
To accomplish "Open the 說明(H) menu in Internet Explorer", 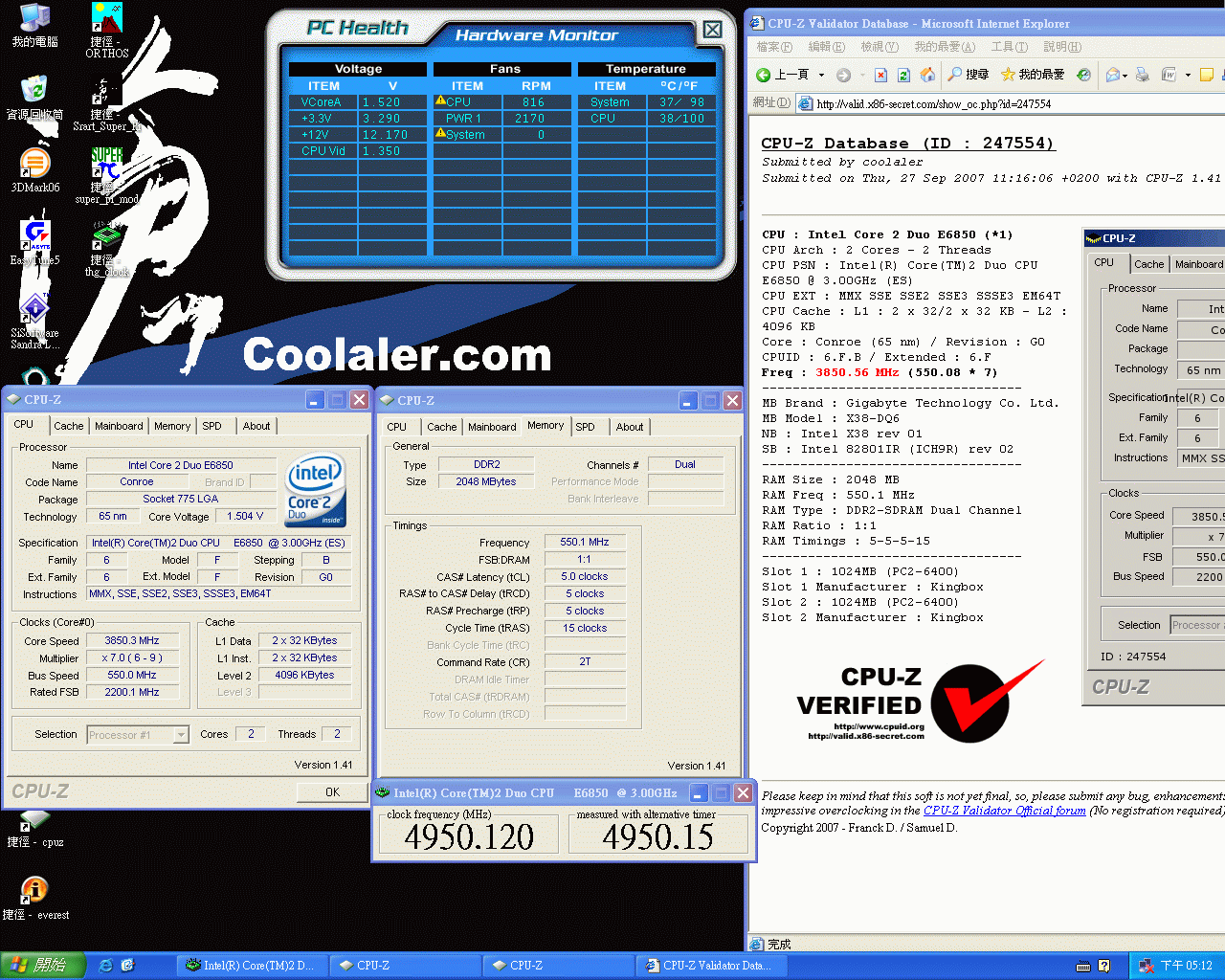I will (x=1062, y=47).
